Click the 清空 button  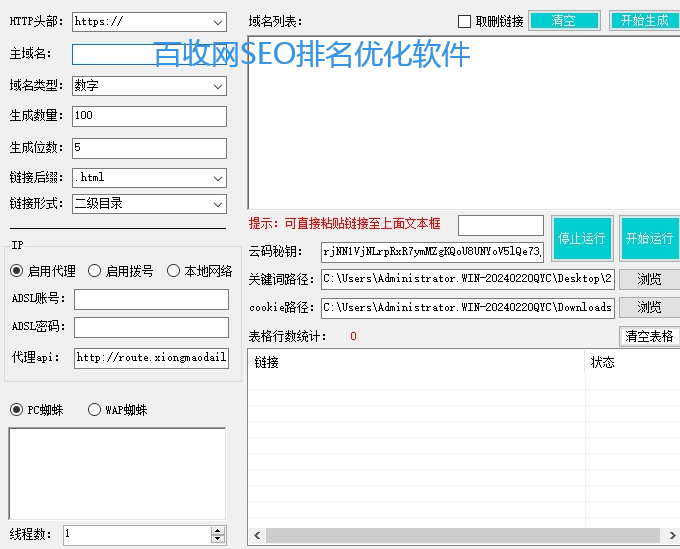pyautogui.click(x=564, y=21)
